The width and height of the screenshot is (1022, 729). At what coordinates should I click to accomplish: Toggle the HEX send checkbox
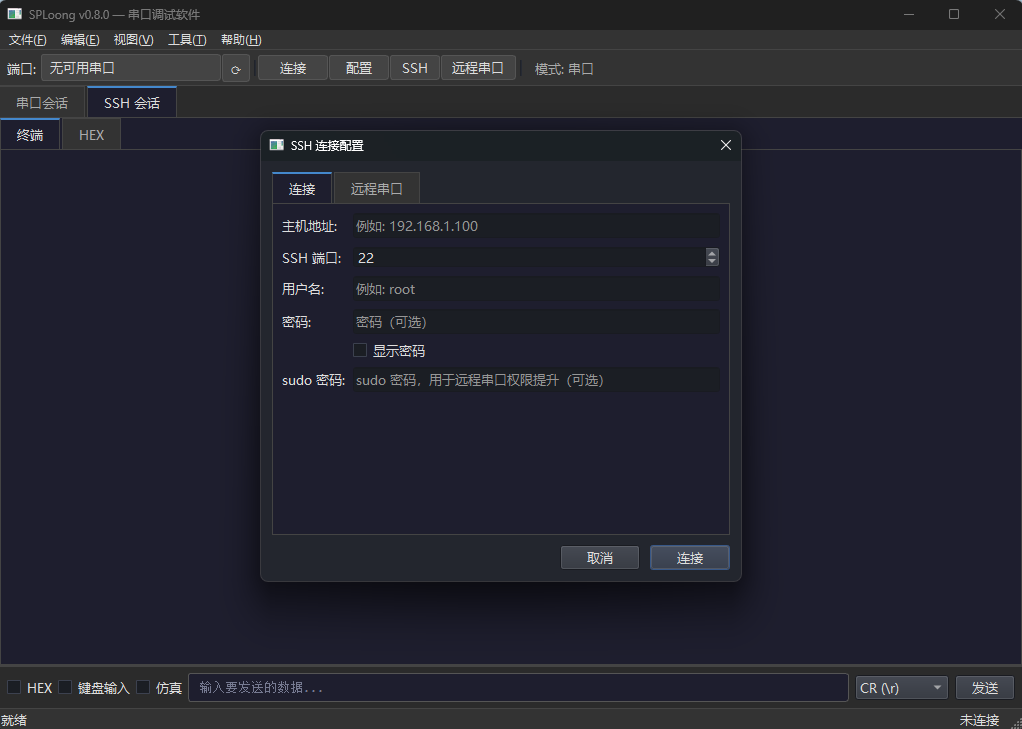coord(14,687)
